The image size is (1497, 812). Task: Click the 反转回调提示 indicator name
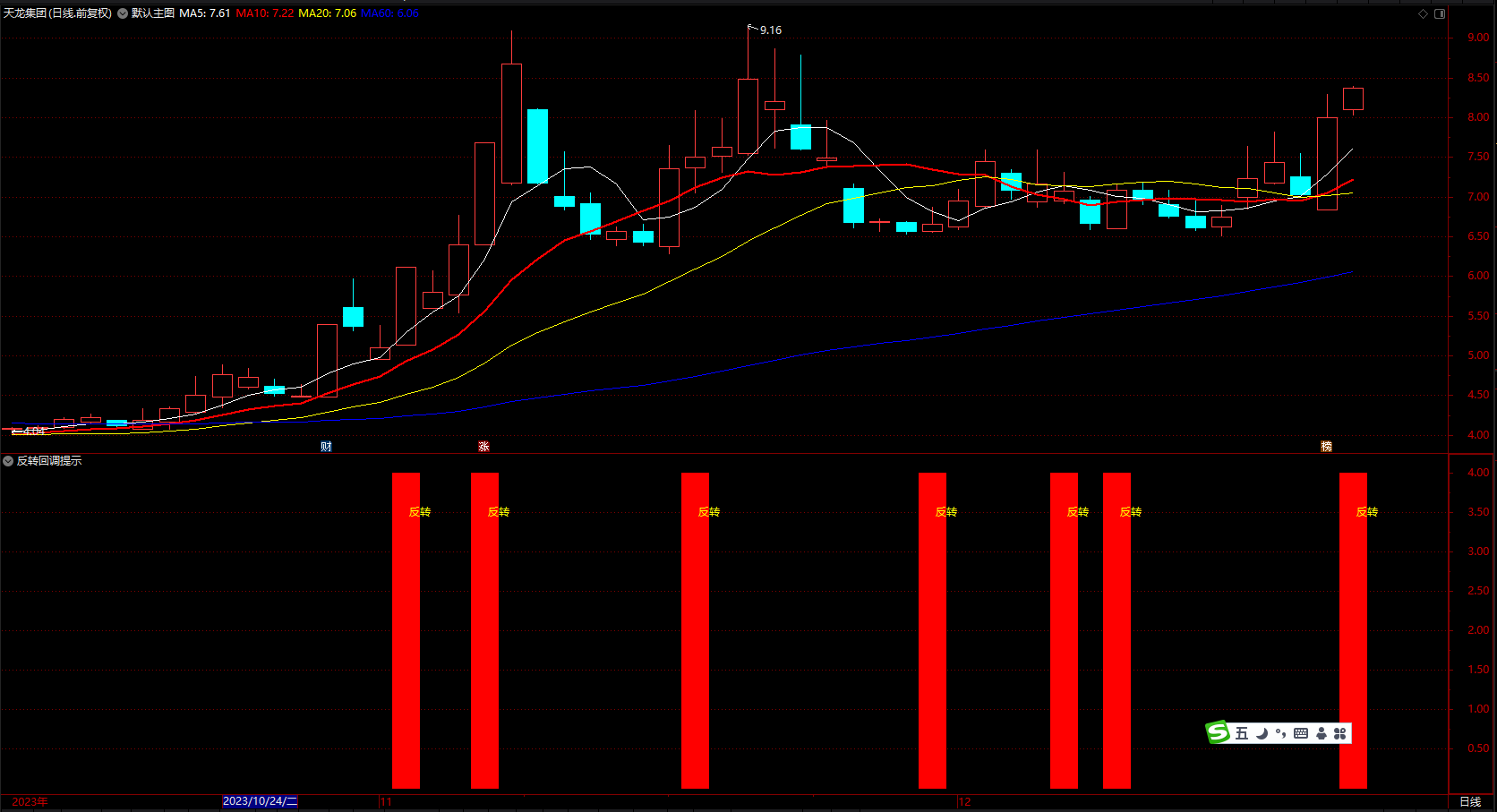49,461
